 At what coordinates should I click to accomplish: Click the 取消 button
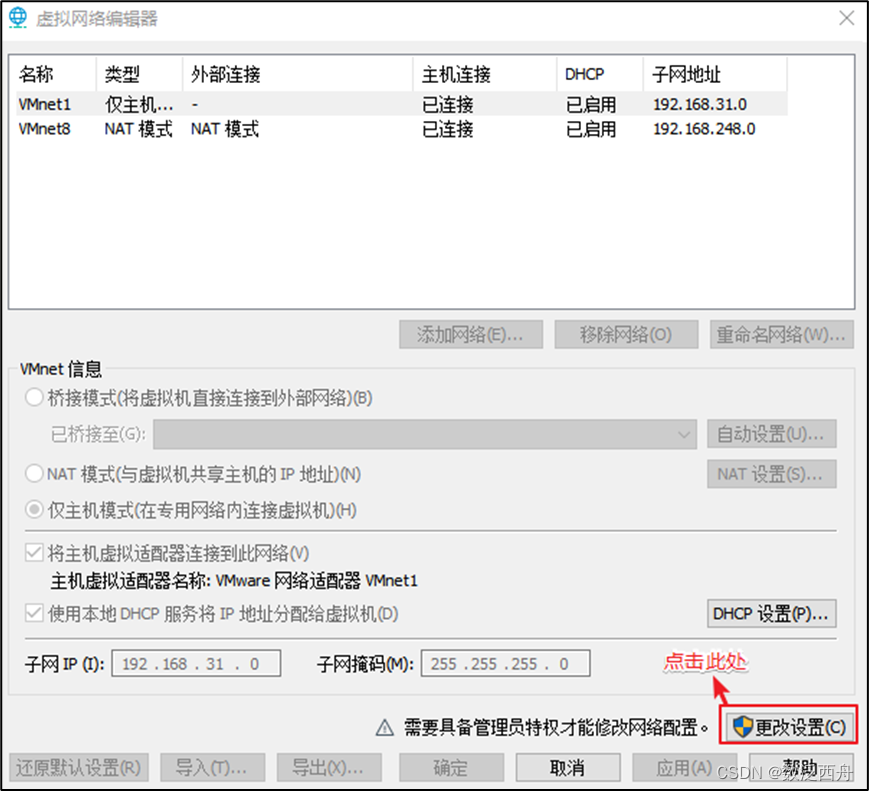(x=568, y=768)
